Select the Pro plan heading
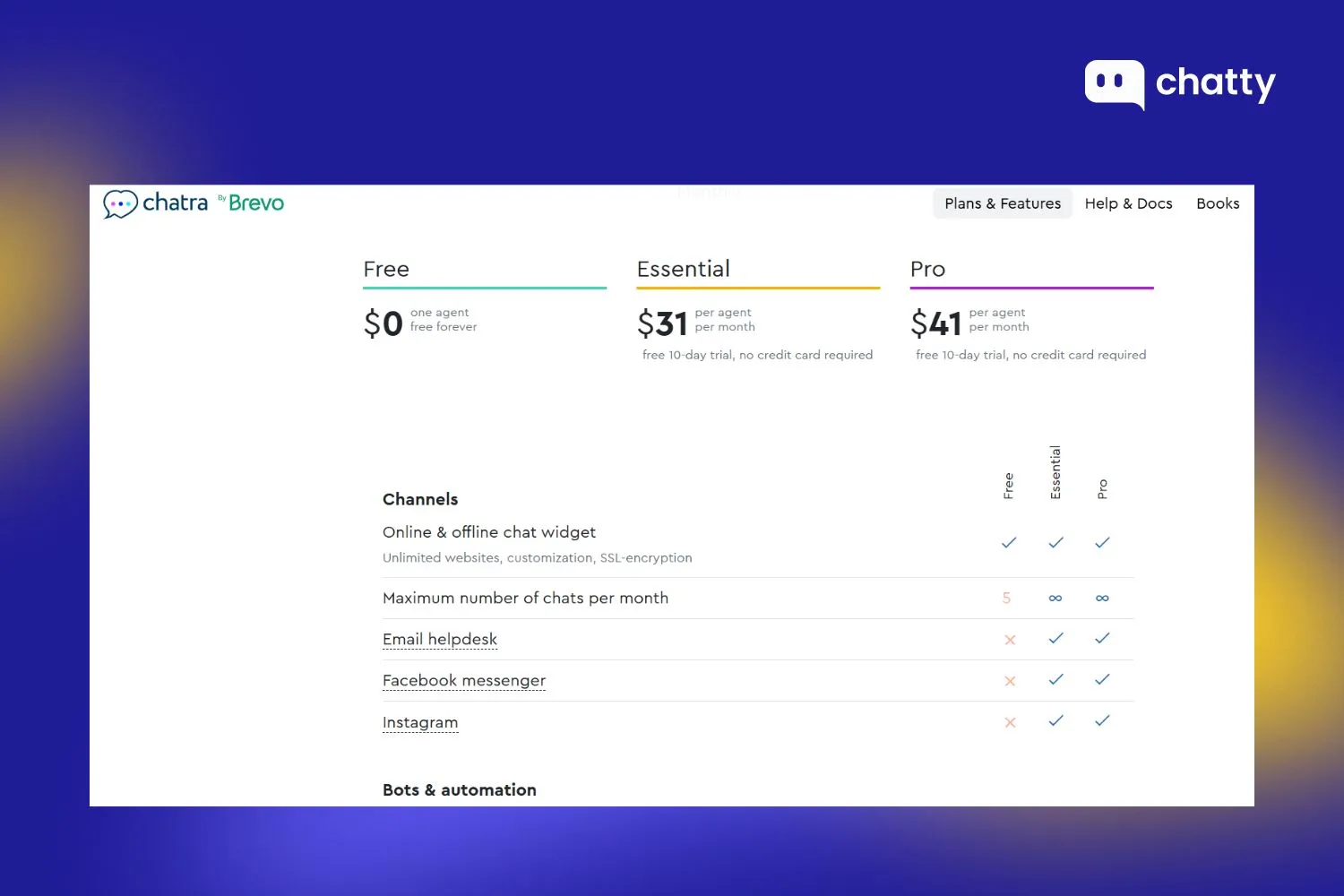This screenshot has width=1344, height=896. (927, 269)
